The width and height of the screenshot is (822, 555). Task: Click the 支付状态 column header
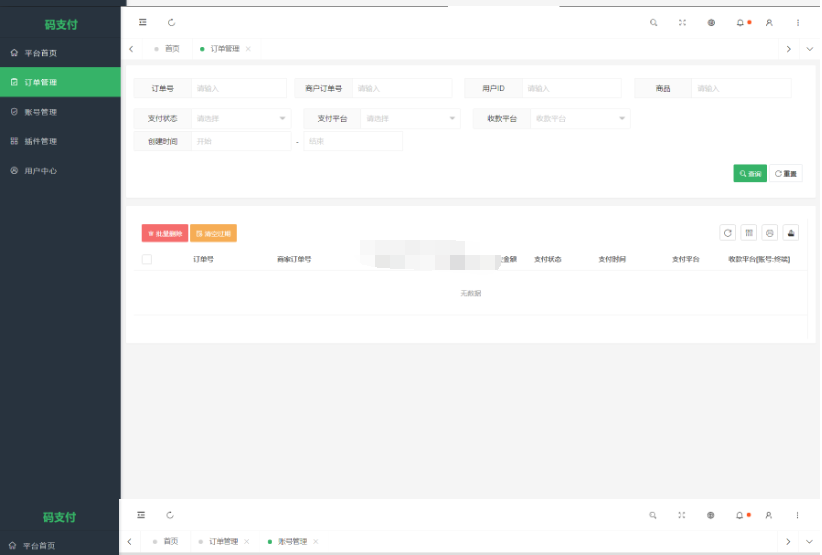pyautogui.click(x=547, y=259)
